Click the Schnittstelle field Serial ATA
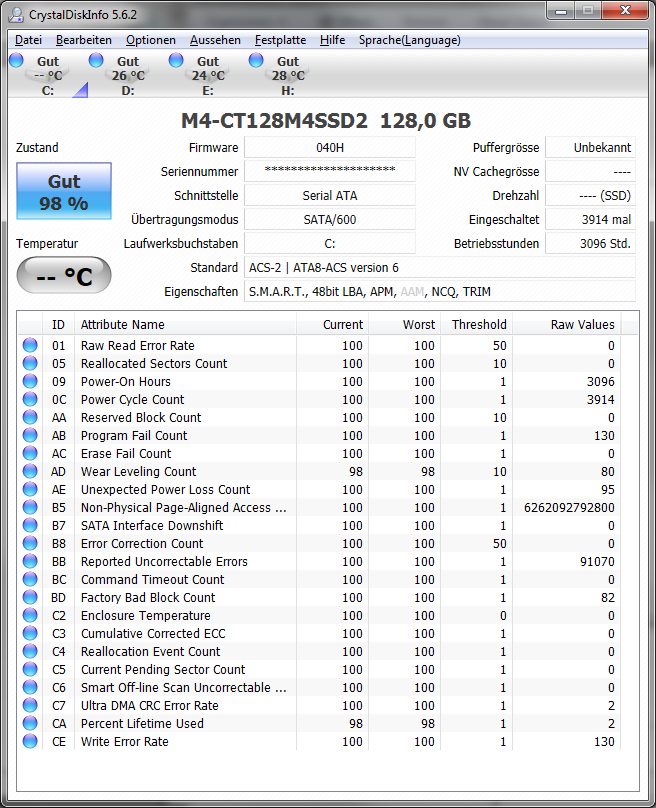This screenshot has height=808, width=656. point(330,196)
